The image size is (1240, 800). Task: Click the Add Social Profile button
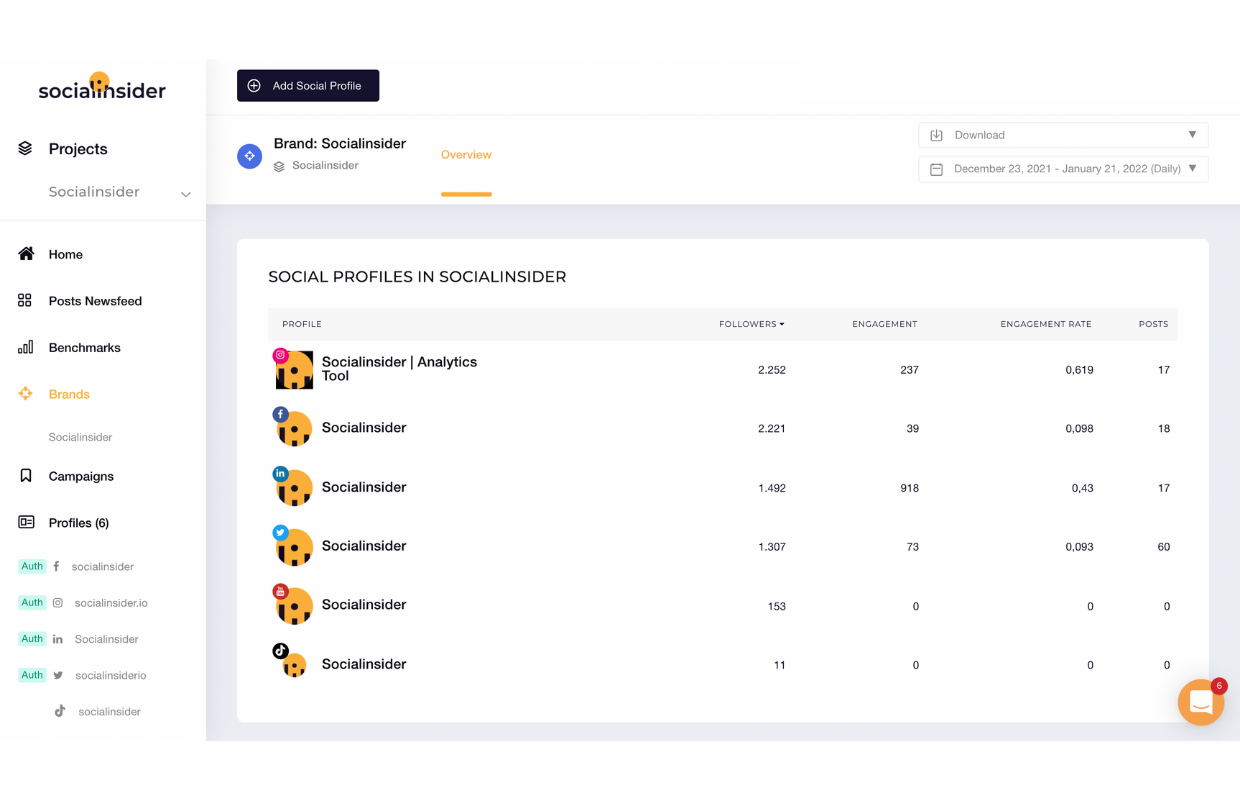coord(308,86)
